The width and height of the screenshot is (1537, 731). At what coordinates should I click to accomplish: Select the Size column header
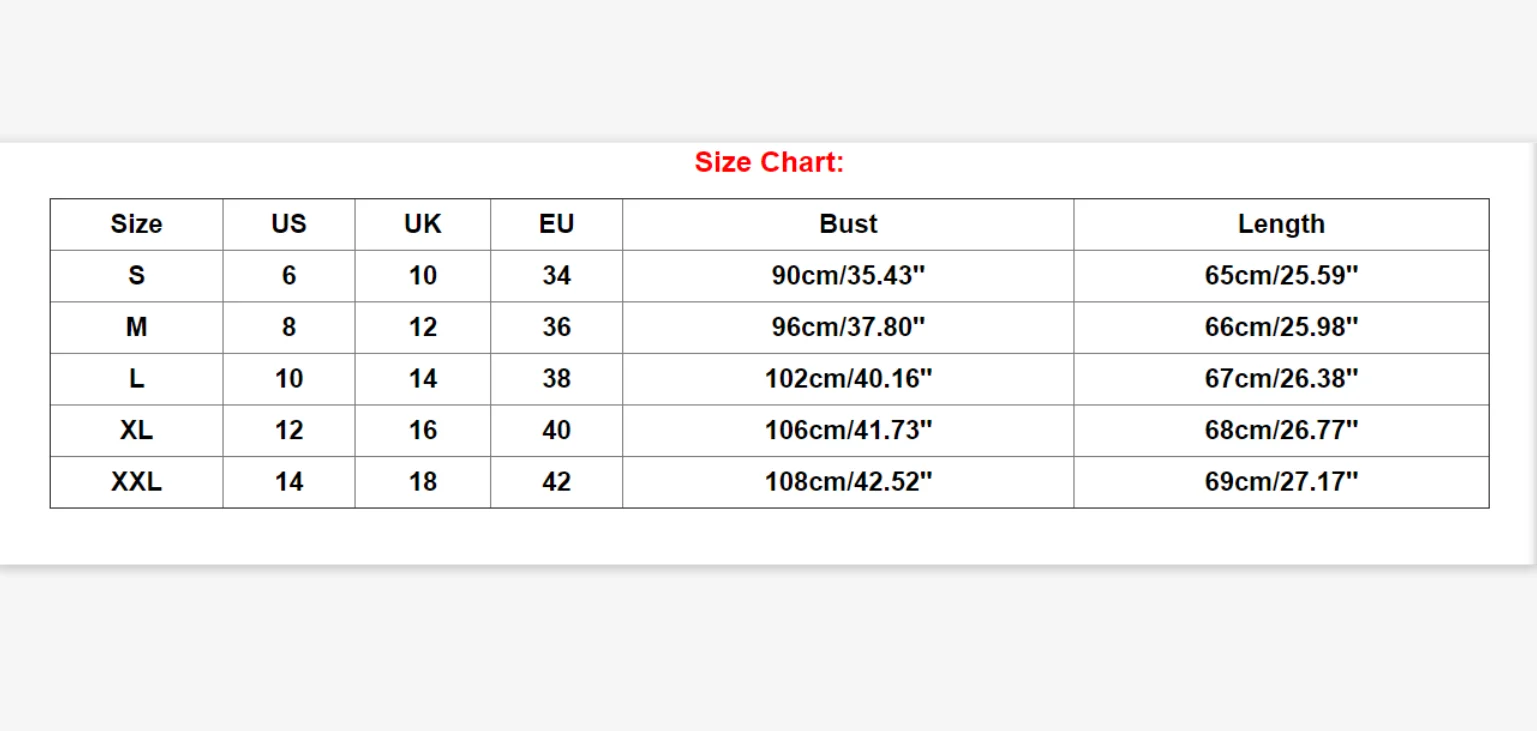click(136, 224)
